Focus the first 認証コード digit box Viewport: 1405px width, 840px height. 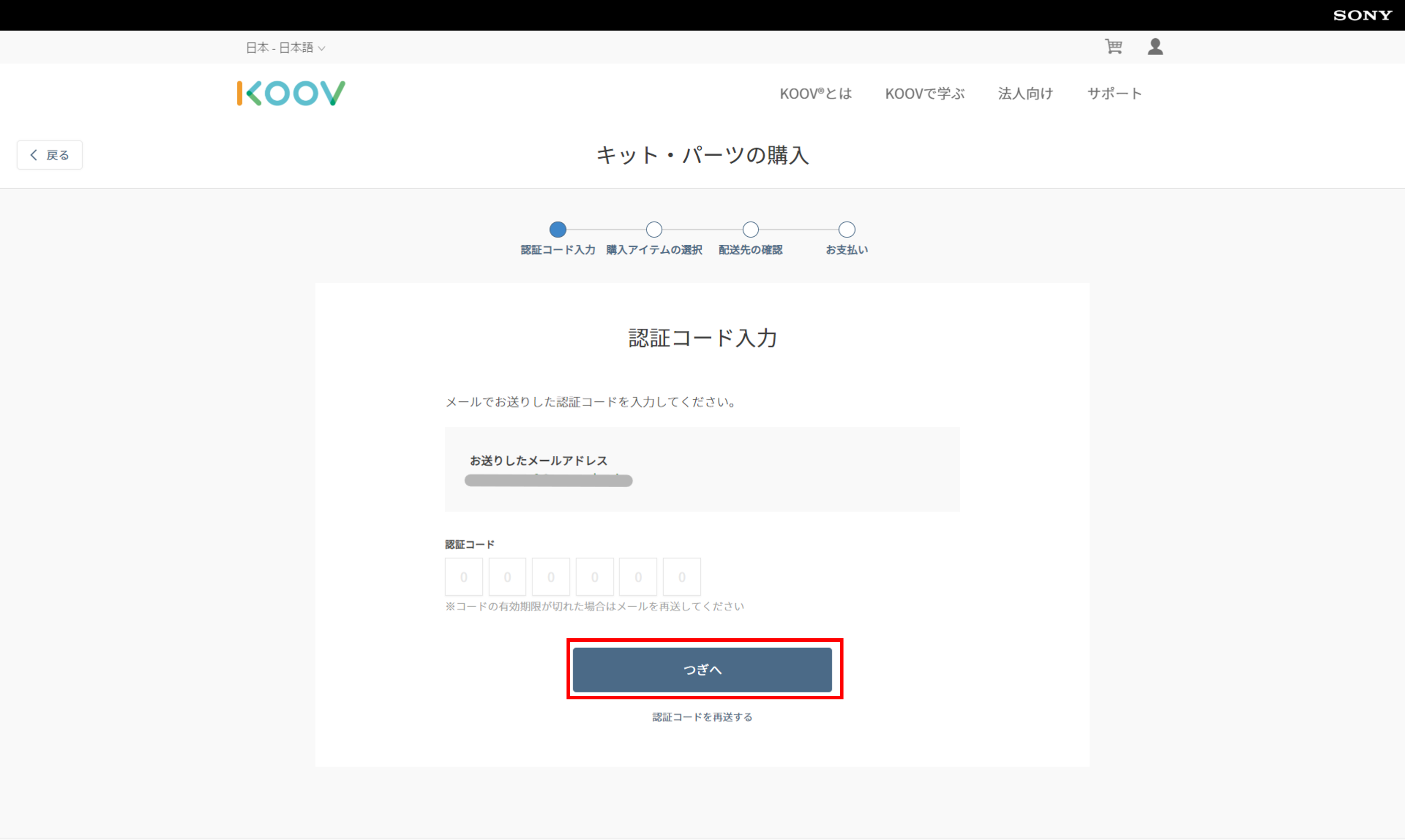(x=464, y=577)
